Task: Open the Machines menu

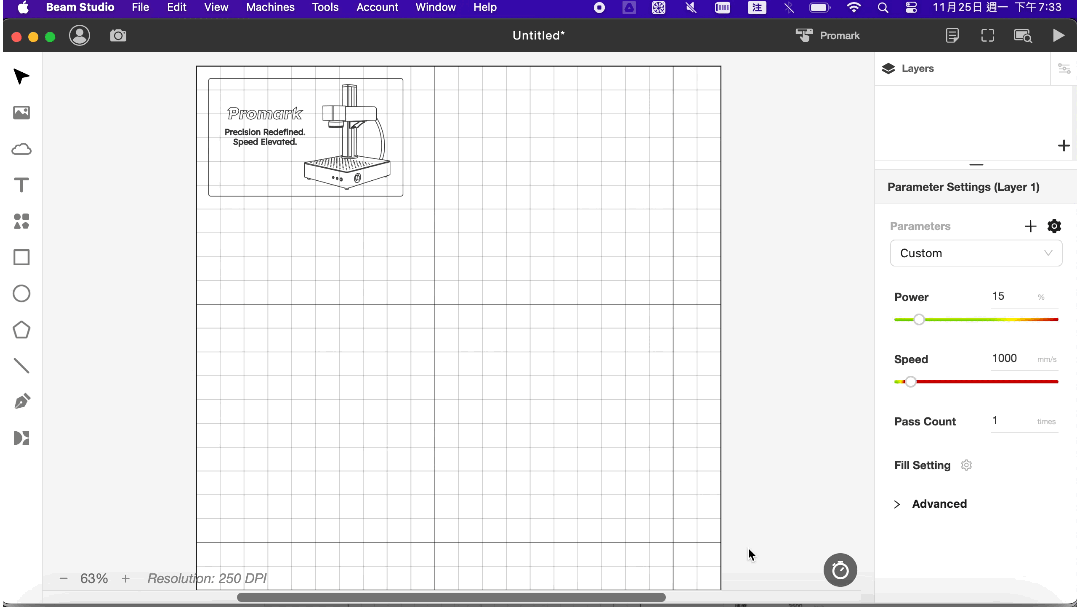Action: (271, 8)
